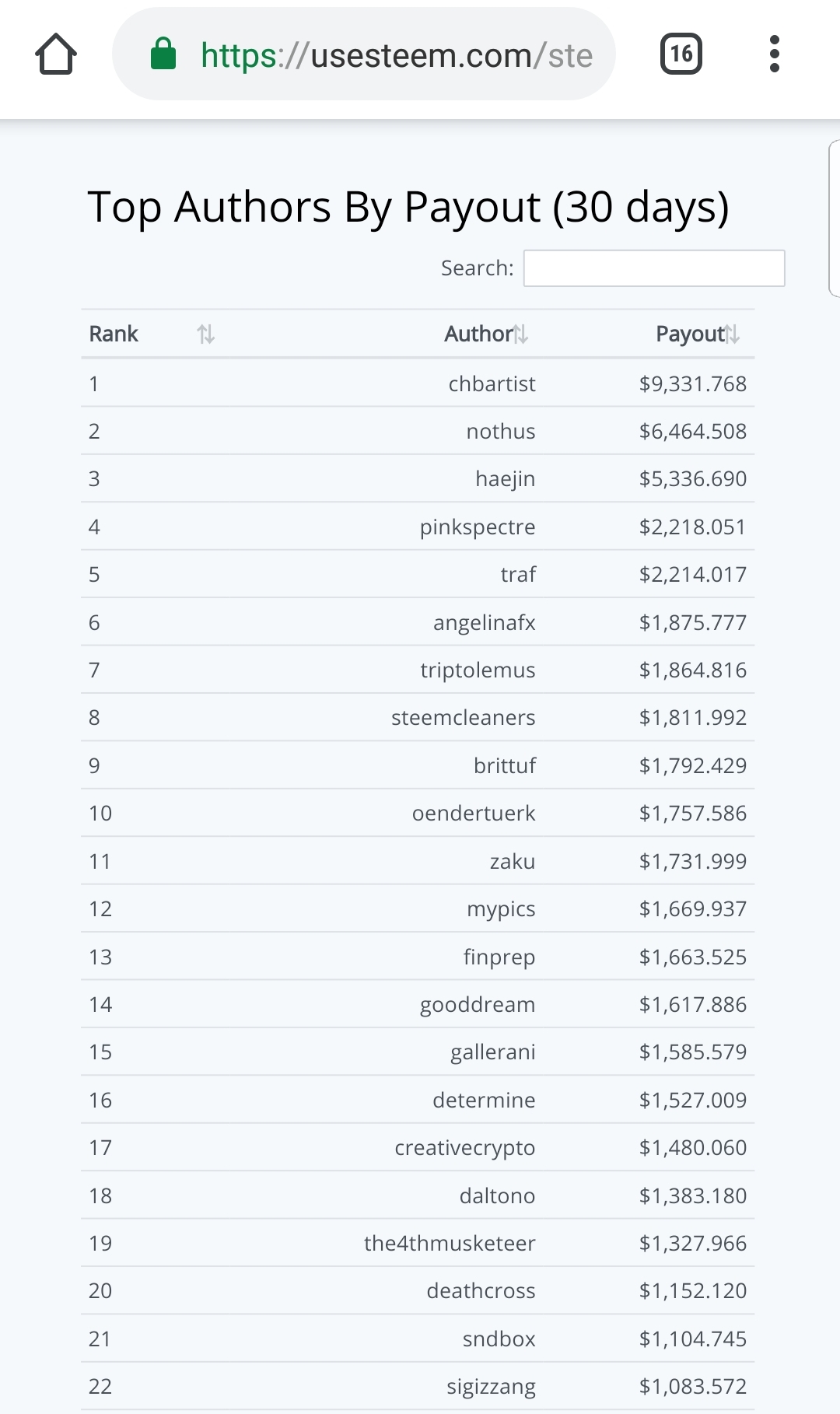The image size is (840, 1414).
Task: Select the creativecrypto row author
Action: point(464,1148)
